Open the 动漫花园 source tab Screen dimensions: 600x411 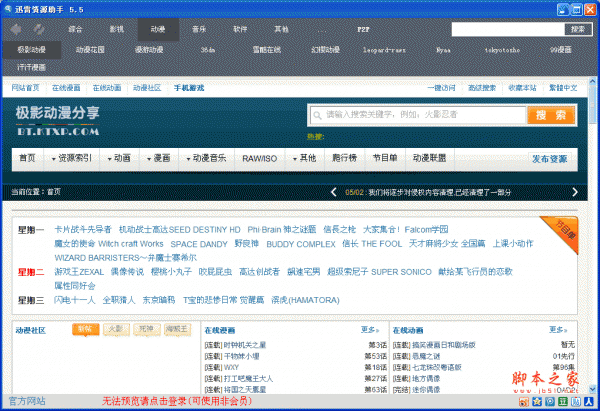[90, 50]
